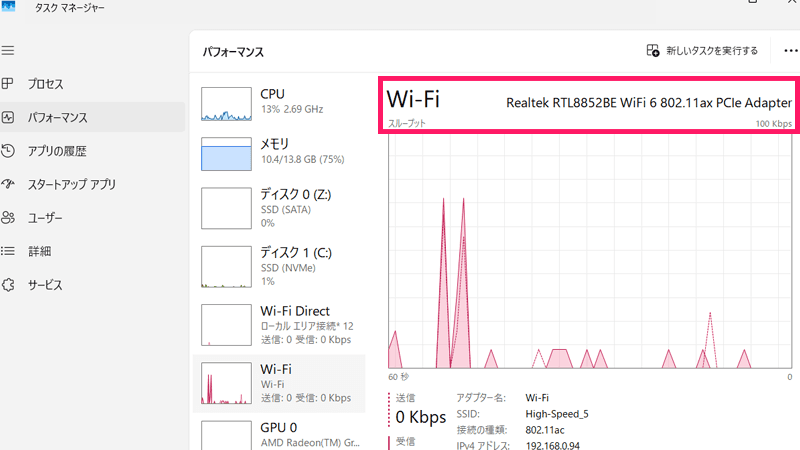The image size is (800, 450).
Task: Select the GPU 0 AMD Radeon entry
Action: tap(278, 435)
